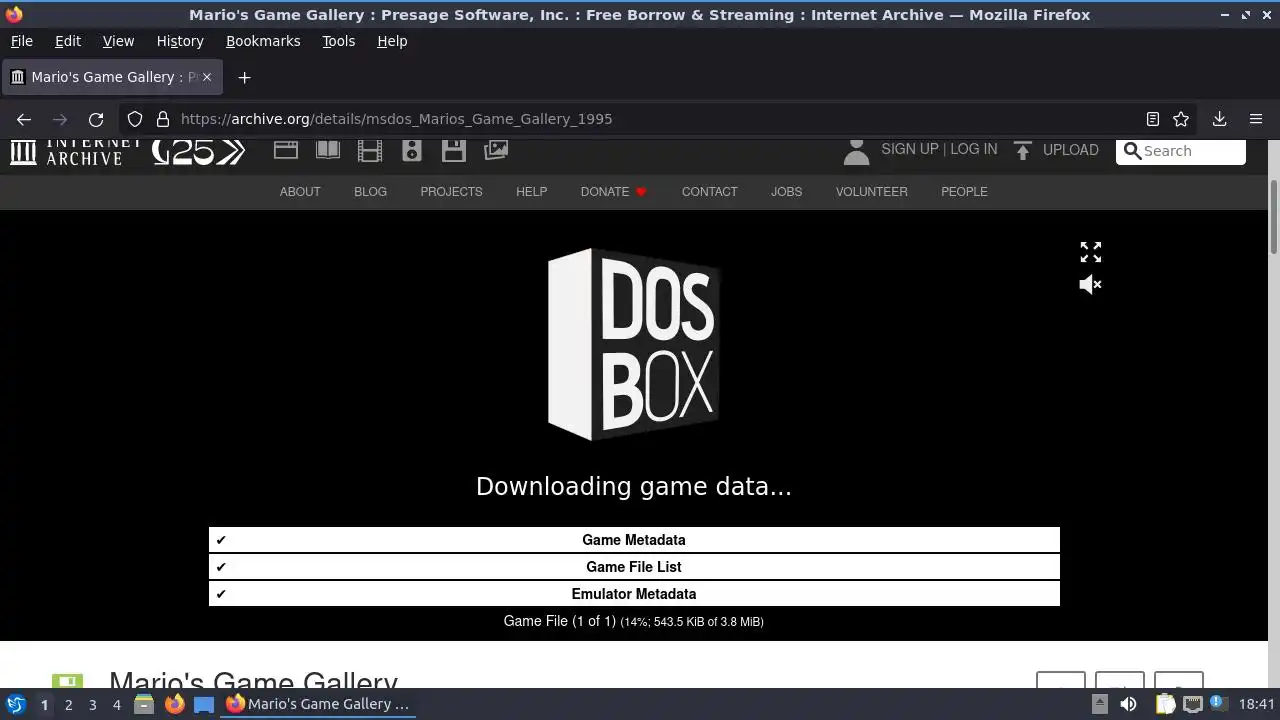Go to Internet Archive home via logo

[77, 151]
